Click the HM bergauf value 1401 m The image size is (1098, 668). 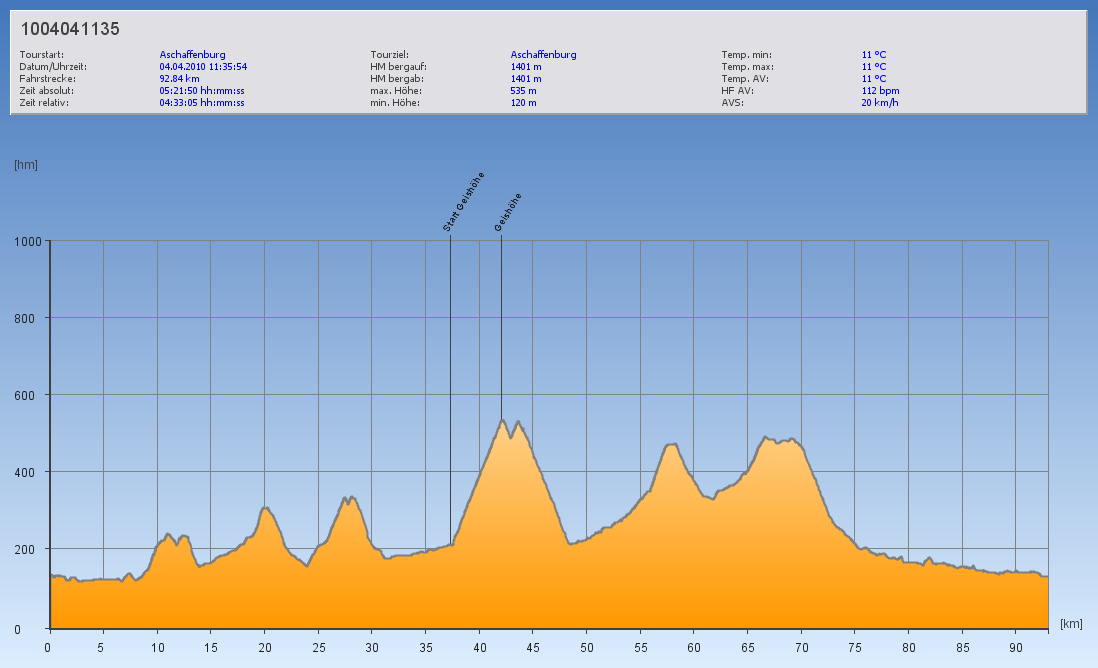click(526, 67)
